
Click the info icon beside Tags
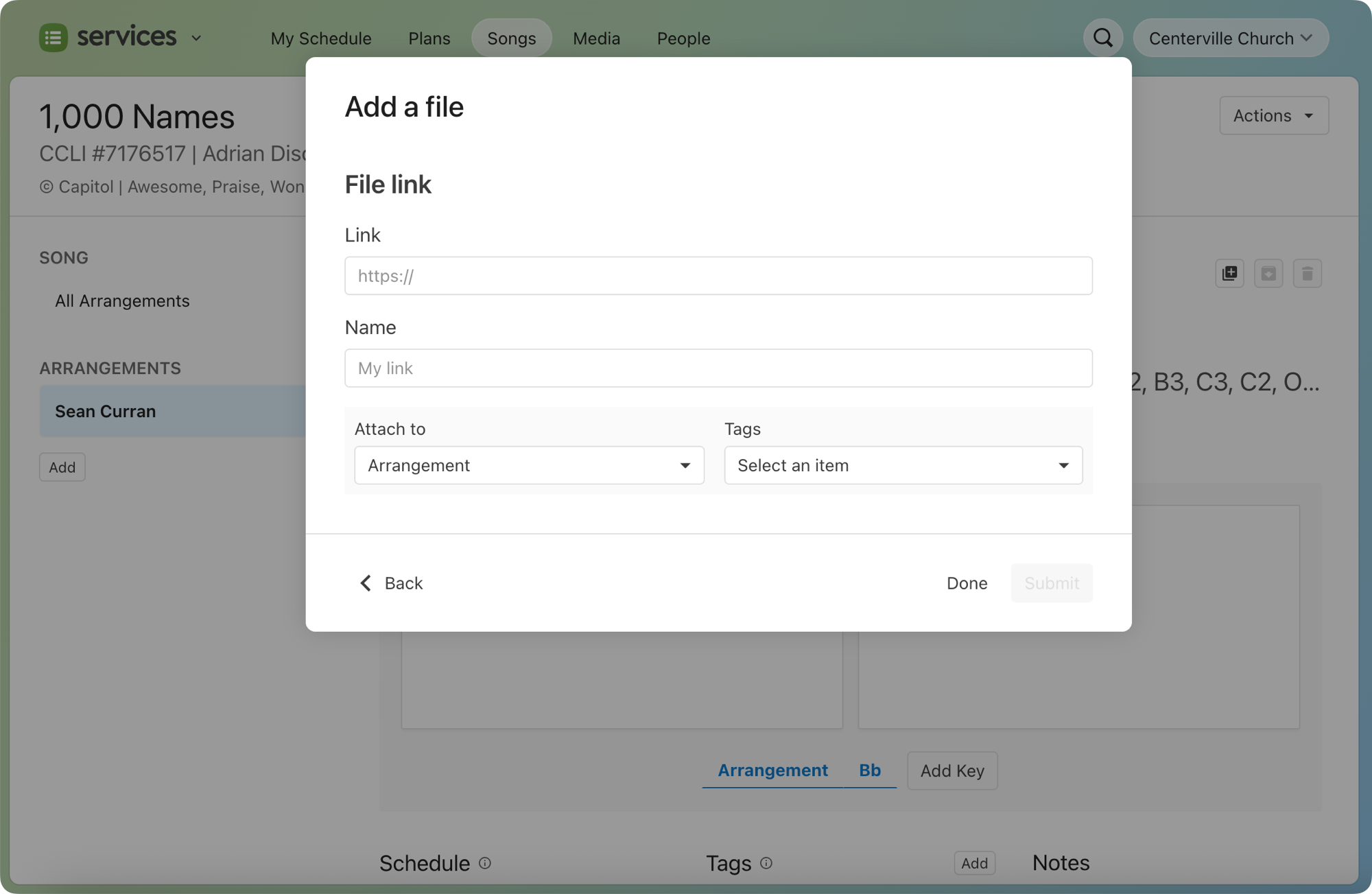(766, 863)
